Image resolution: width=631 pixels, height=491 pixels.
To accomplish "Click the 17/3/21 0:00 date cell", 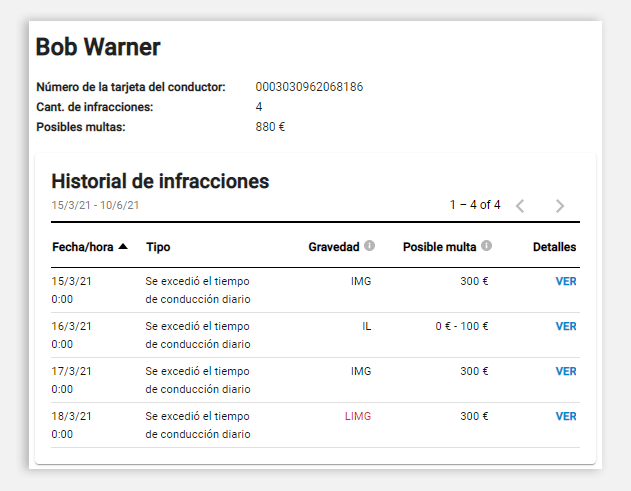I will [71, 380].
